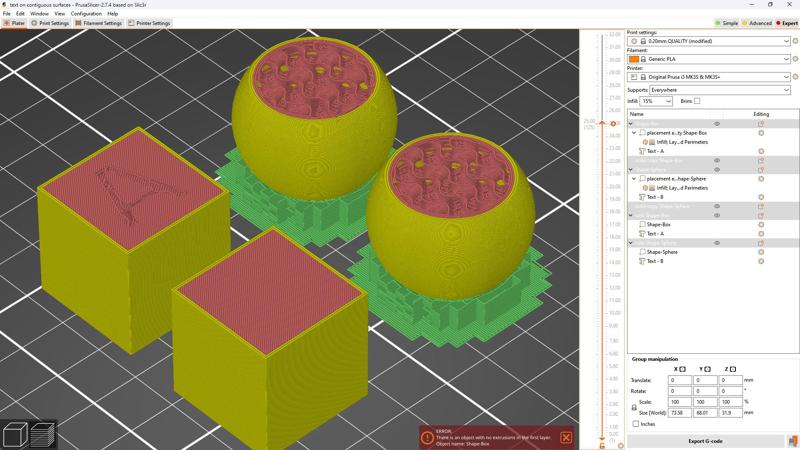This screenshot has width=800, height=450.
Task: Open the Configuration menu
Action: pos(86,14)
